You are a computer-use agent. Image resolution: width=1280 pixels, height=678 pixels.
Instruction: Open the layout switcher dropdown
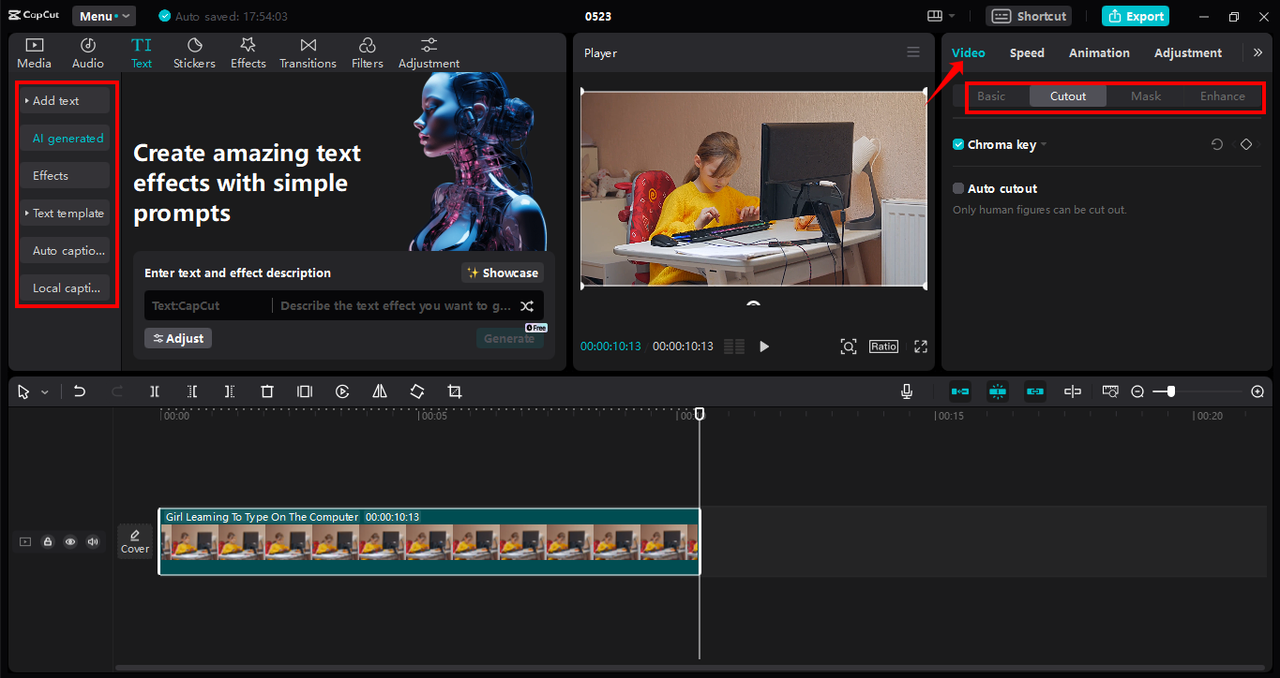[941, 16]
